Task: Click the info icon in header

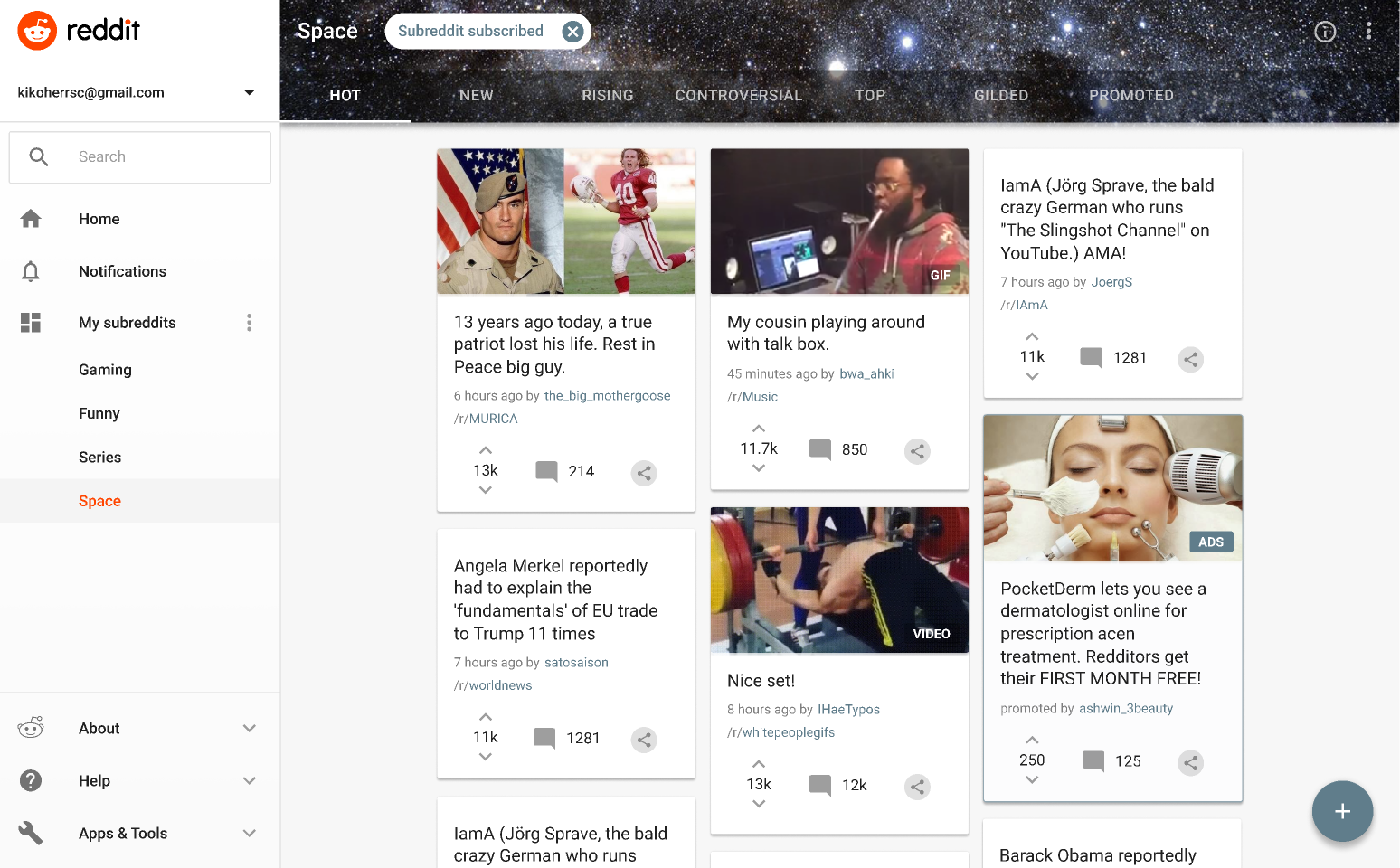Action: (1325, 32)
